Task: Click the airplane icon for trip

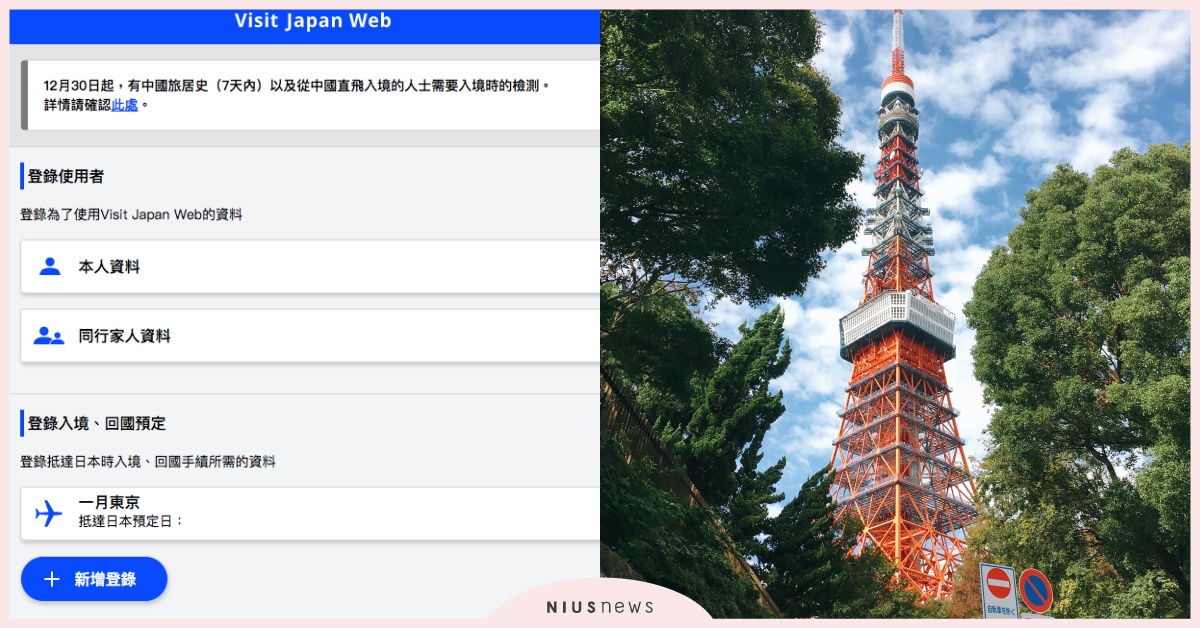Action: 49,513
